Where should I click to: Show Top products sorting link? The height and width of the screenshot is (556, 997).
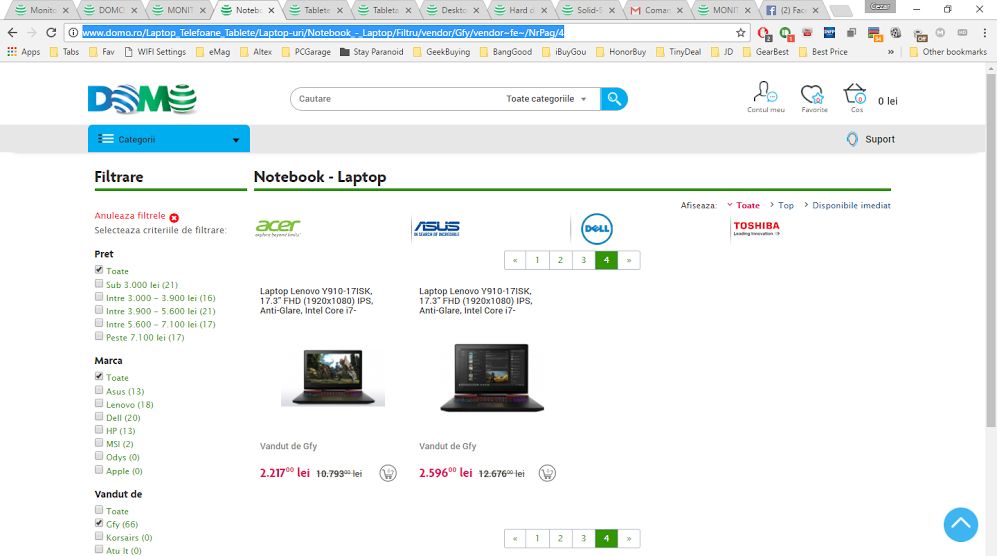click(x=786, y=205)
